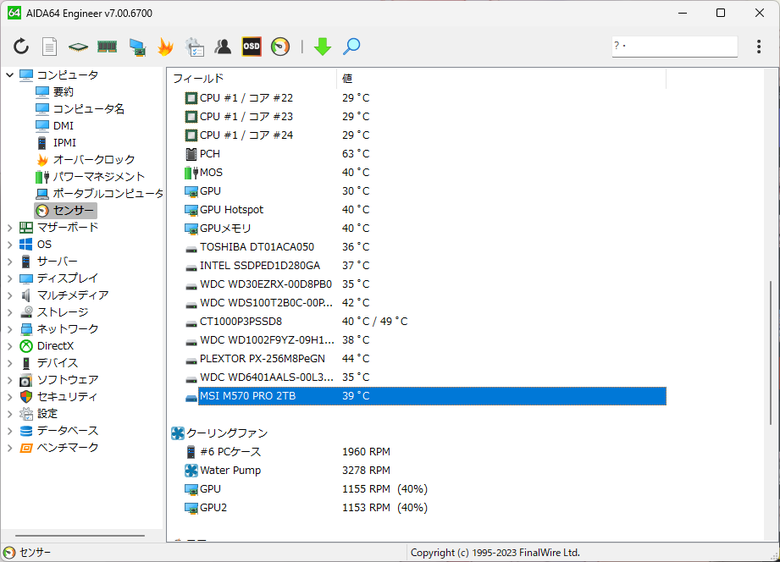
Task: Expand the ディスプレイ tree node
Action: click(9, 279)
